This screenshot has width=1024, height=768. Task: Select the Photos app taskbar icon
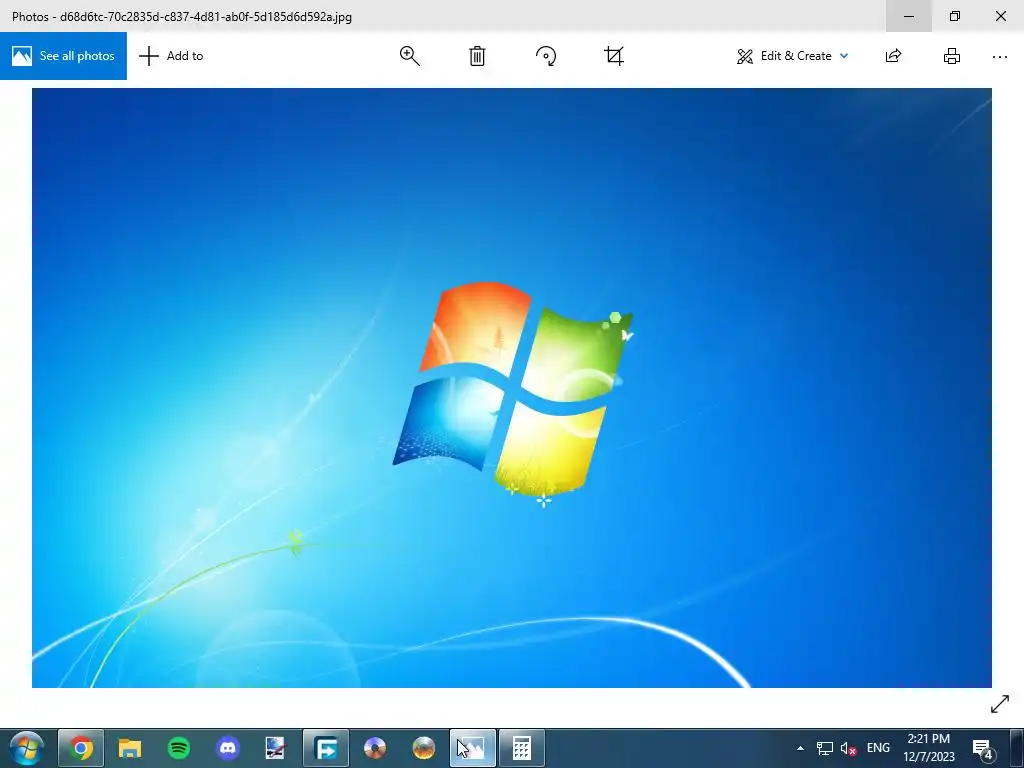[x=473, y=748]
